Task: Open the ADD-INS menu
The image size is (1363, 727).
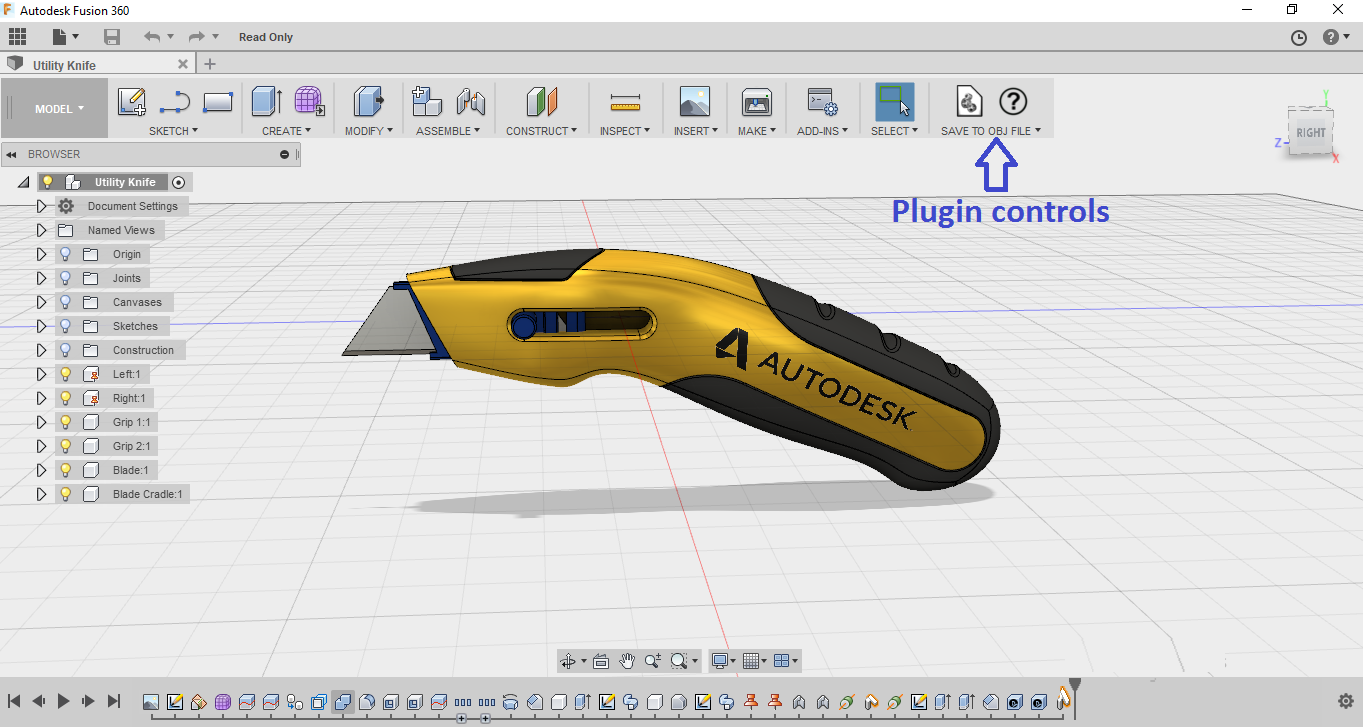Action: point(822,131)
